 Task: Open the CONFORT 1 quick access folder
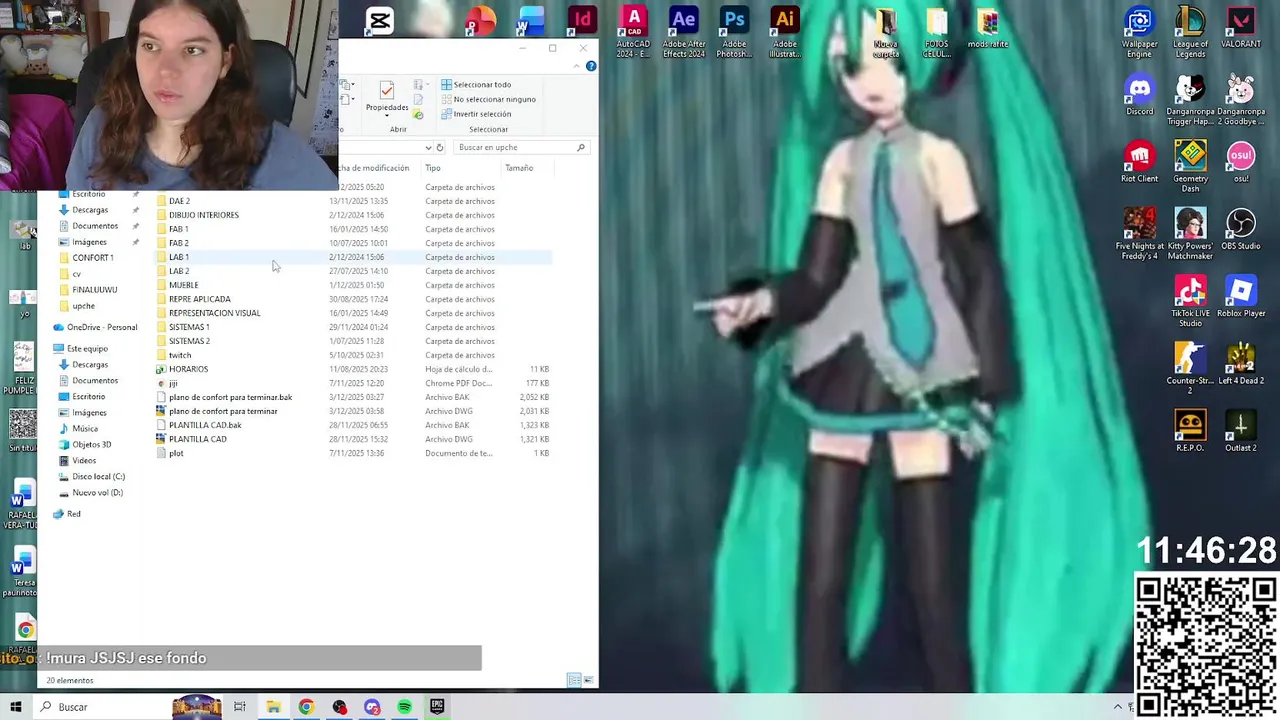pyautogui.click(x=86, y=258)
